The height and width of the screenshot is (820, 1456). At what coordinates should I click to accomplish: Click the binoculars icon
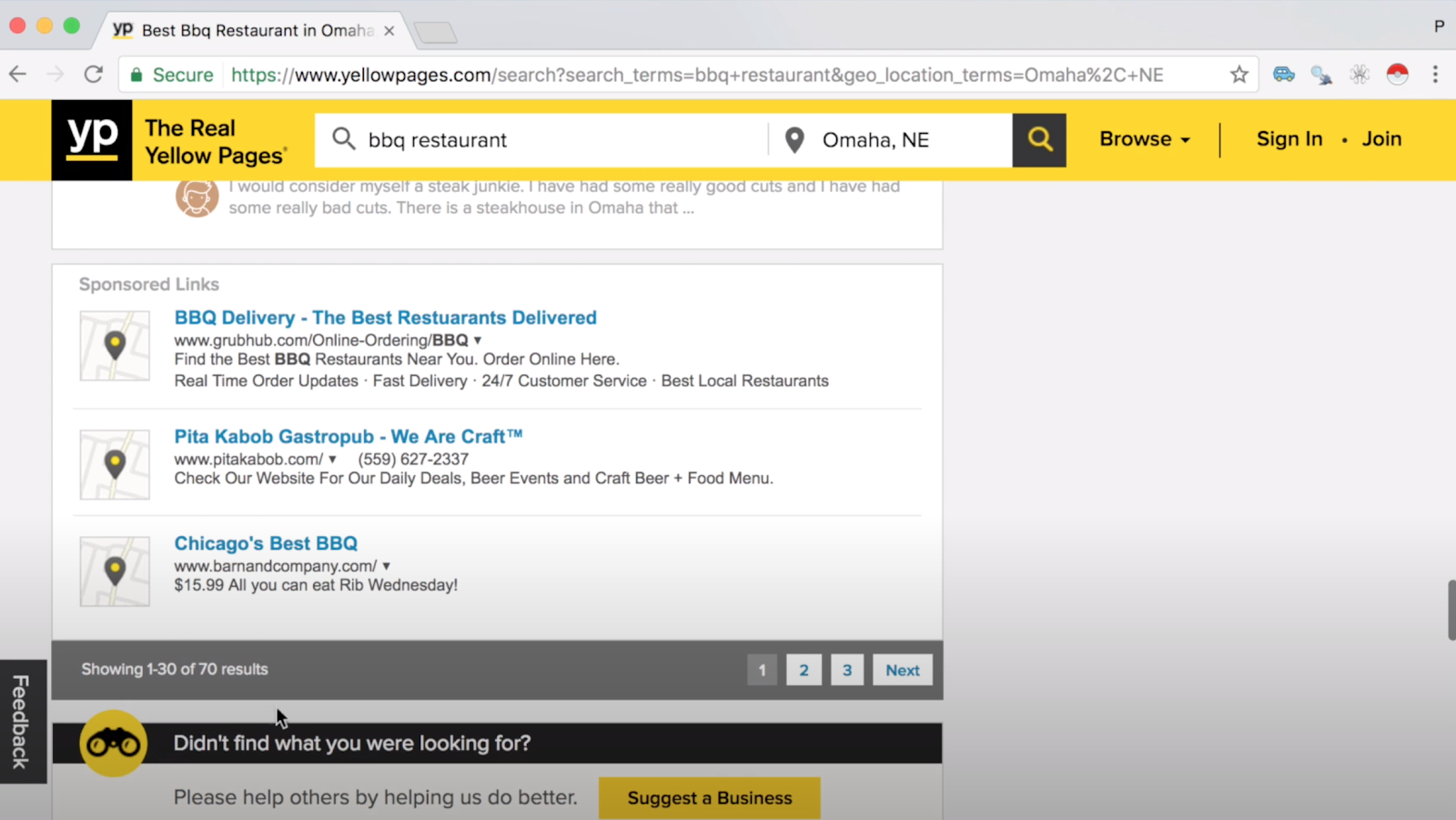[113, 744]
